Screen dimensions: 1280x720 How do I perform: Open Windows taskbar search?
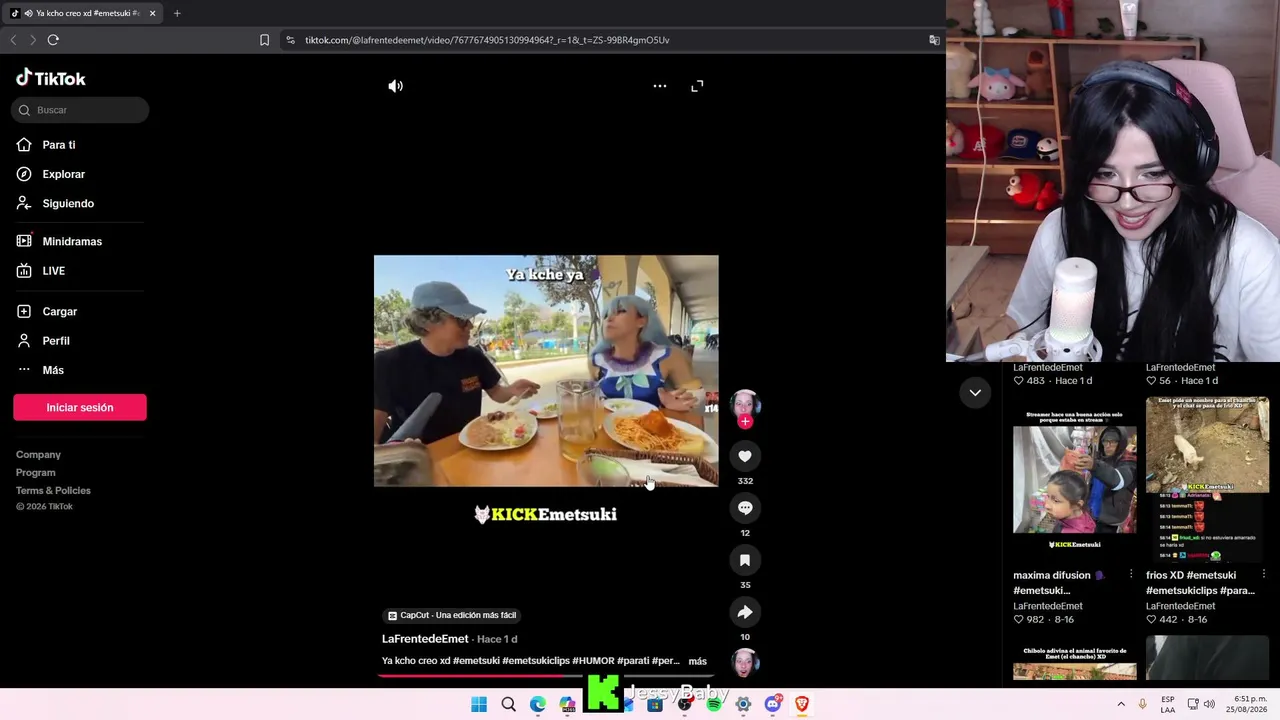pos(508,704)
